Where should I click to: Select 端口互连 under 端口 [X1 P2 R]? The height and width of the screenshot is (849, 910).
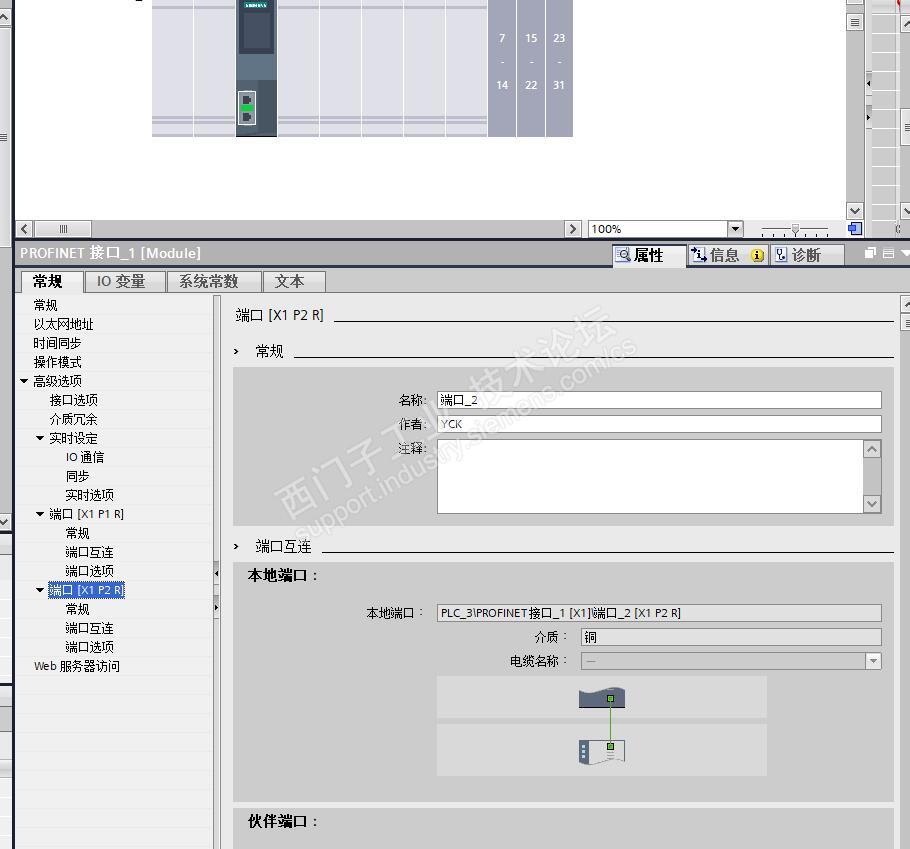click(x=90, y=628)
